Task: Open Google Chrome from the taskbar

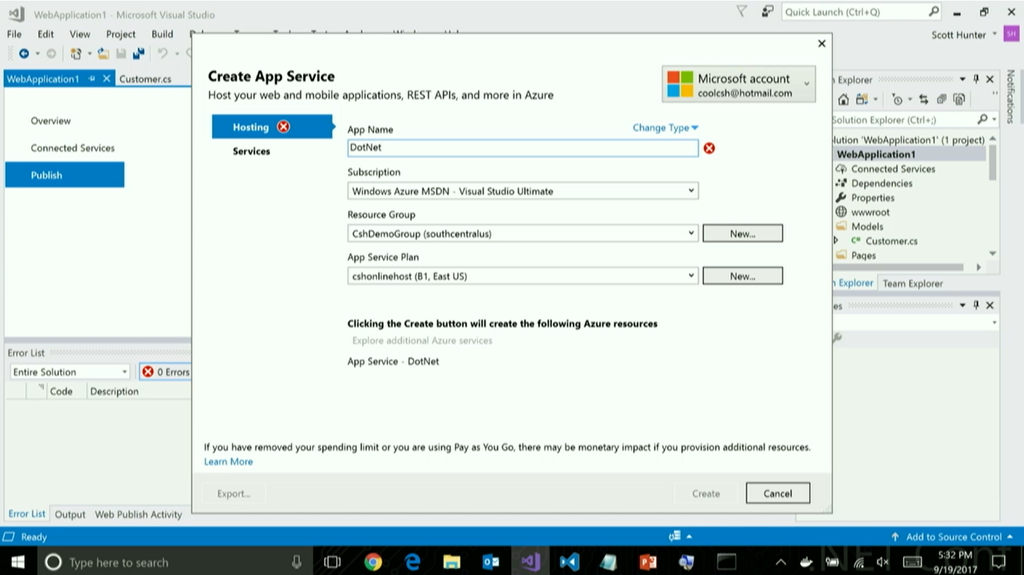Action: (x=373, y=561)
